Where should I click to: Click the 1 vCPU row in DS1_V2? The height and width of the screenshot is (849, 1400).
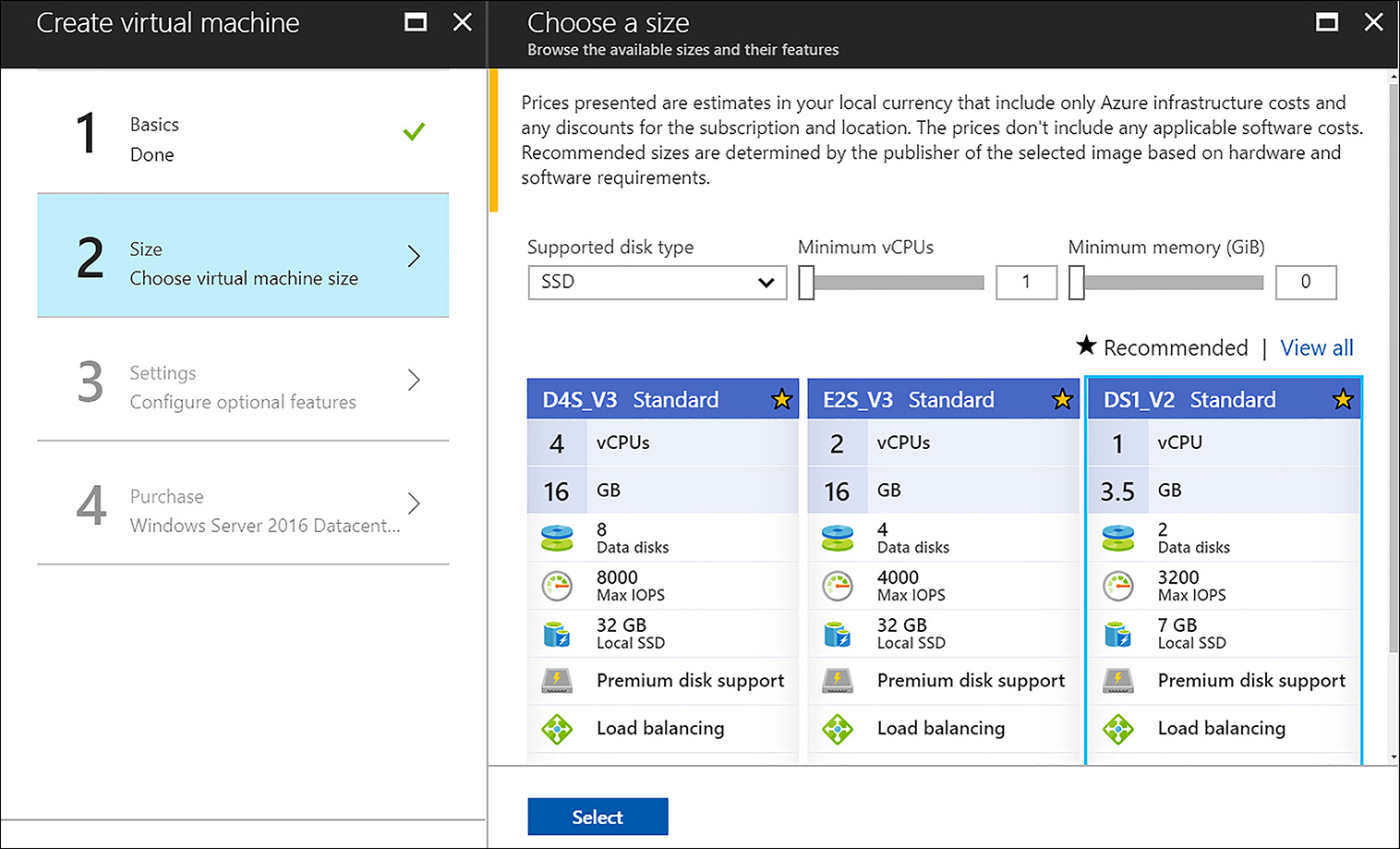pyautogui.click(x=1224, y=443)
